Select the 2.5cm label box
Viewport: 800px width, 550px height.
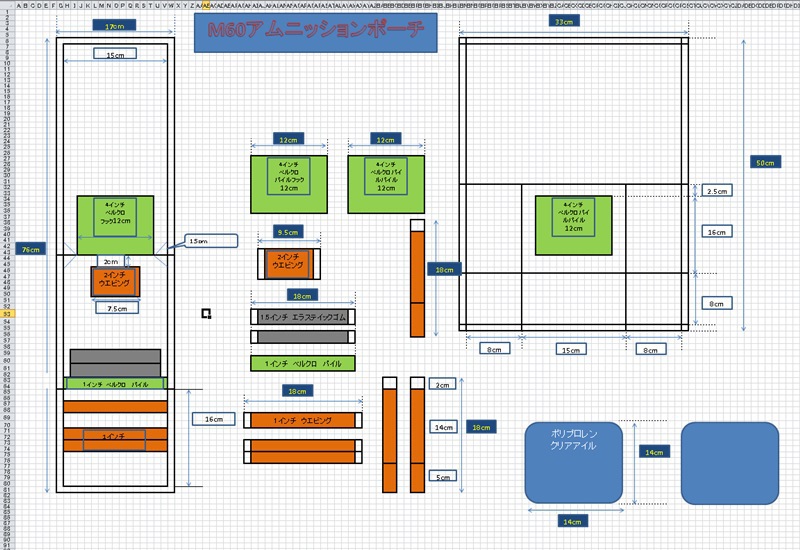(717, 191)
